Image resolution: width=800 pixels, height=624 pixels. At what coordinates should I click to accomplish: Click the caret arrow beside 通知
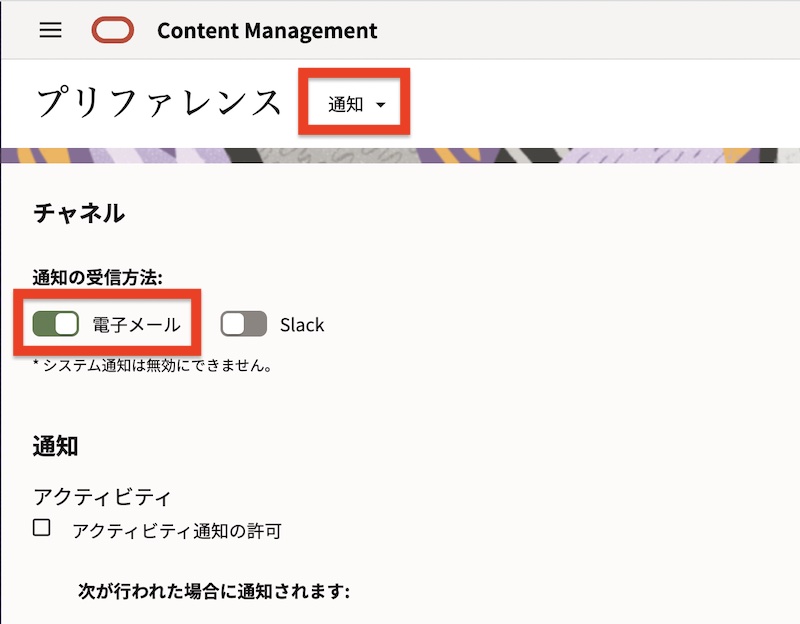[x=380, y=105]
